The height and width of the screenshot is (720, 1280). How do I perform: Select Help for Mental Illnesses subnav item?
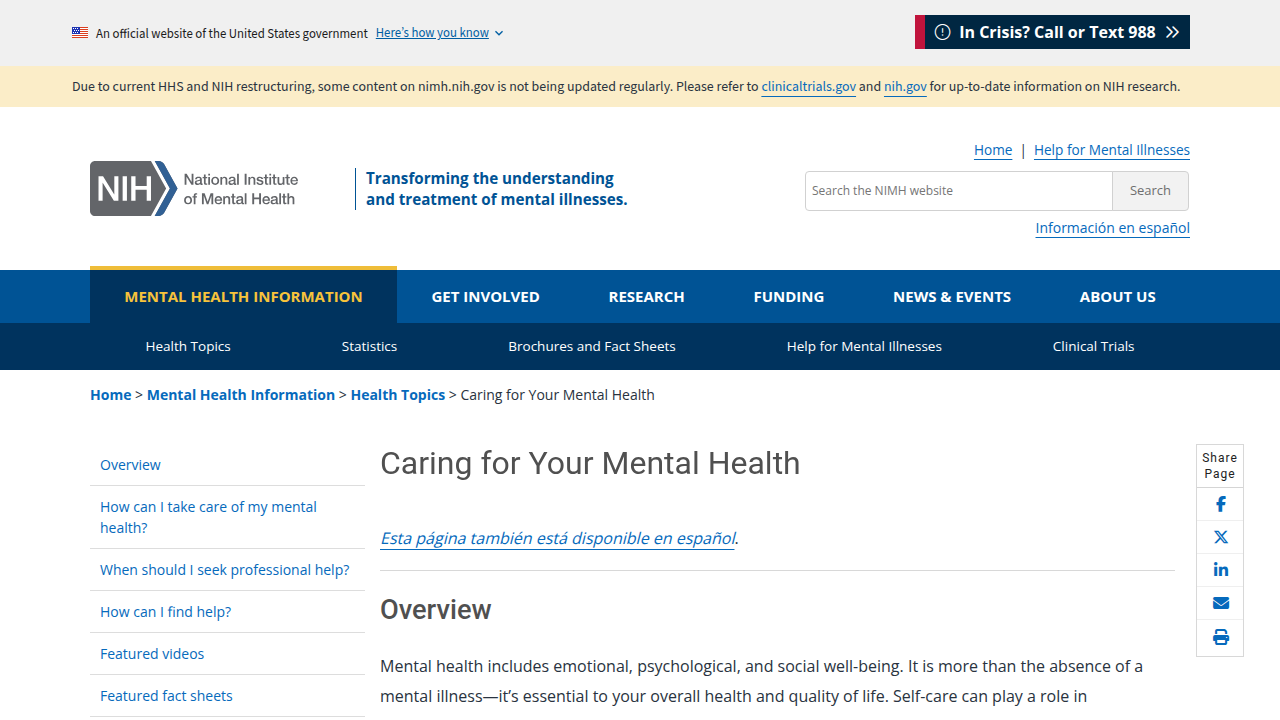864,346
